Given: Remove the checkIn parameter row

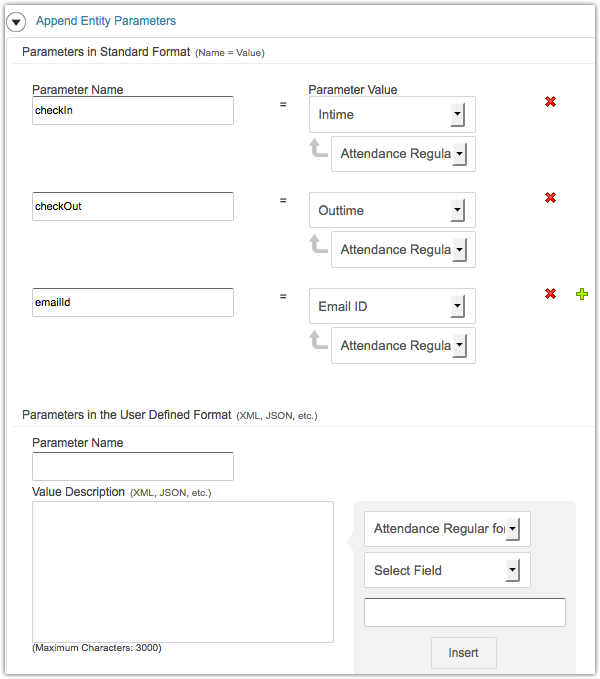Looking at the screenshot, I should pyautogui.click(x=550, y=102).
